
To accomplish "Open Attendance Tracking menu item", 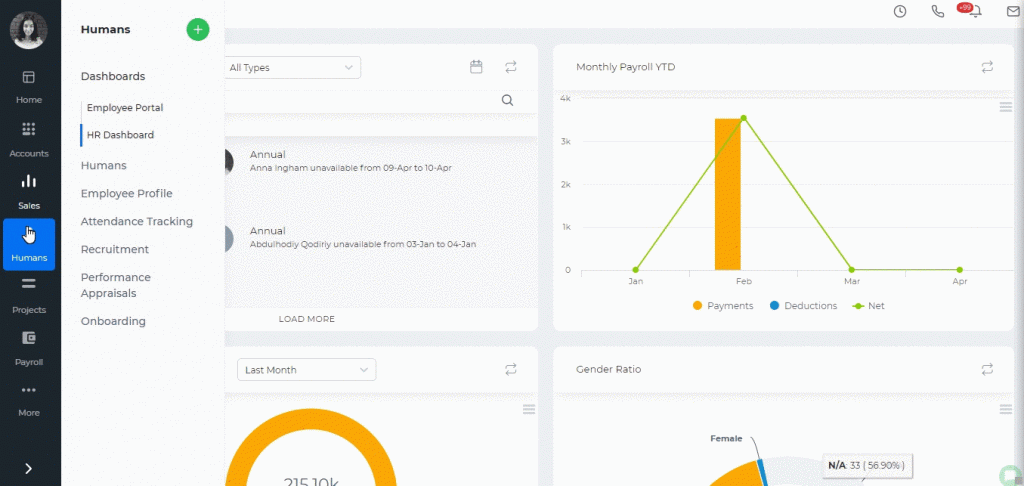I will tap(136, 221).
